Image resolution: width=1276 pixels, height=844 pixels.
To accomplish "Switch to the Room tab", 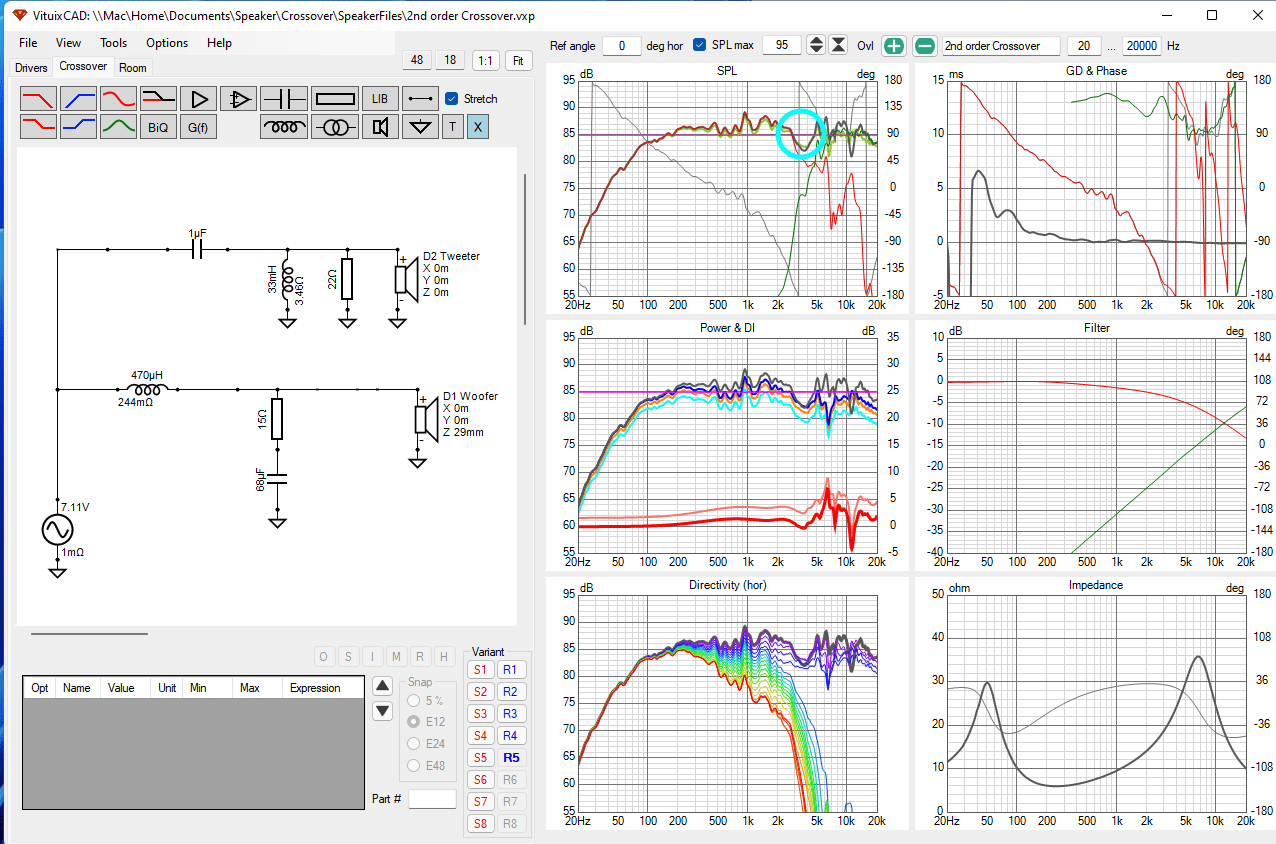I will pos(132,68).
